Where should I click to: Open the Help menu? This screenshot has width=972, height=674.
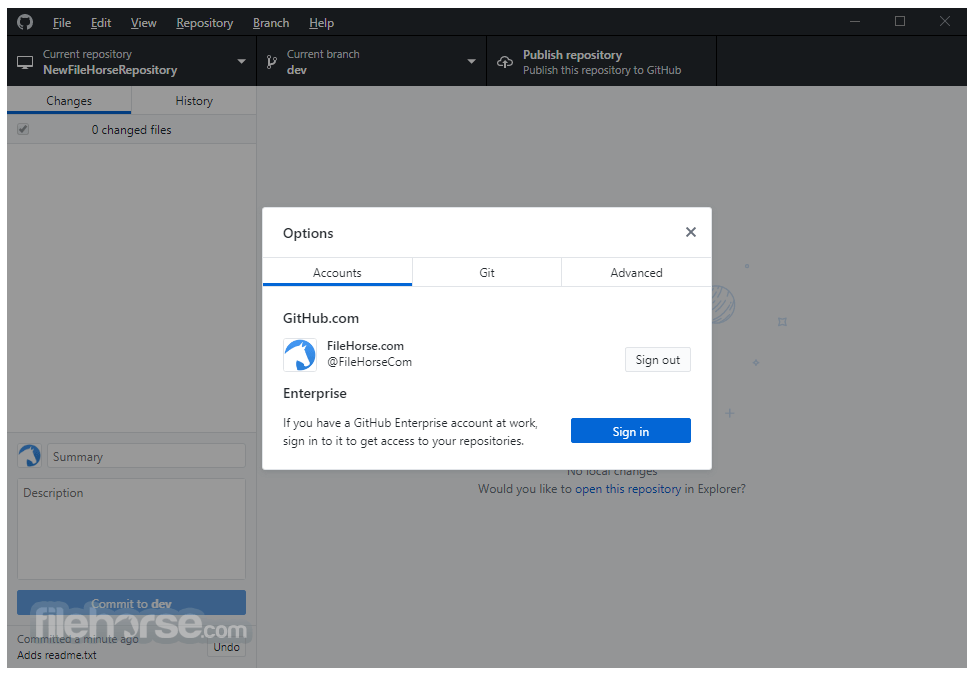321,23
